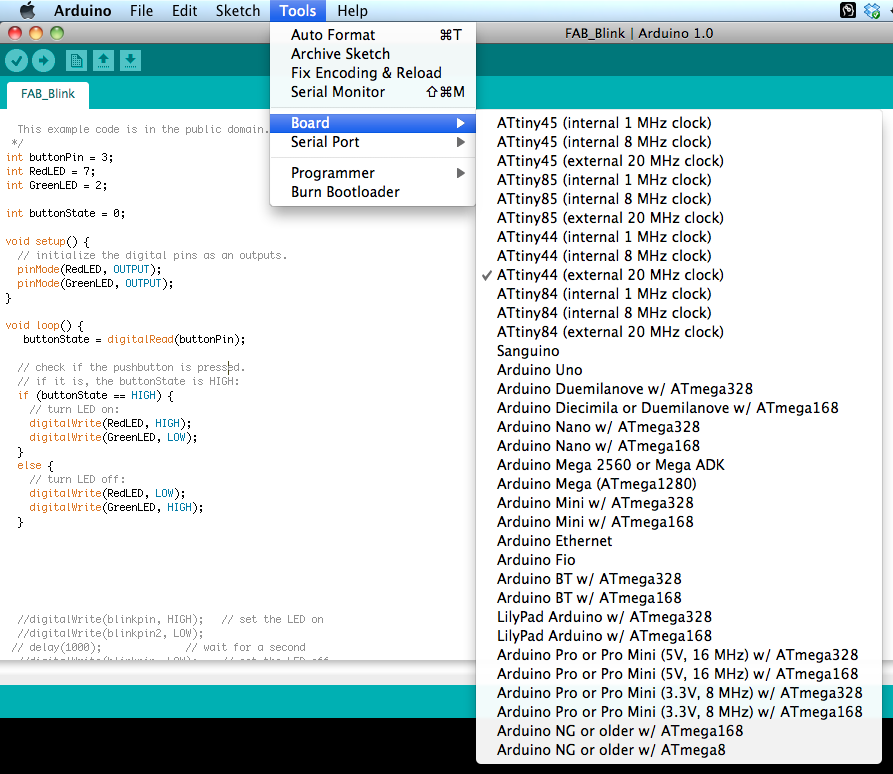Select ATtiny84 (external 20 MHz clock) board

pos(678,332)
